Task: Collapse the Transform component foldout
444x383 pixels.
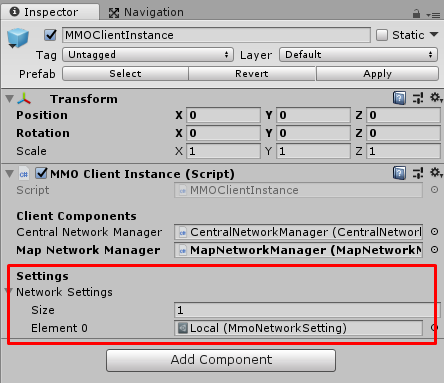Action: coord(9,99)
